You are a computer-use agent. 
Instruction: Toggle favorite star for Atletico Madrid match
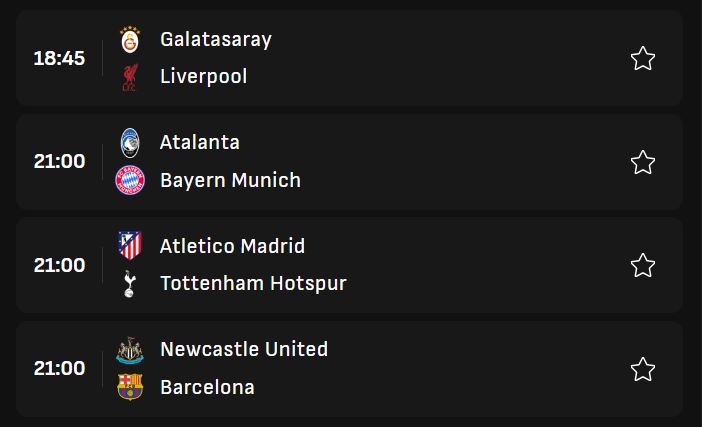point(643,265)
